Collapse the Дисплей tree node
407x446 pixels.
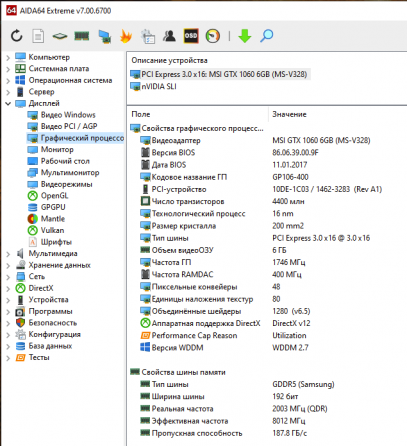[8, 104]
